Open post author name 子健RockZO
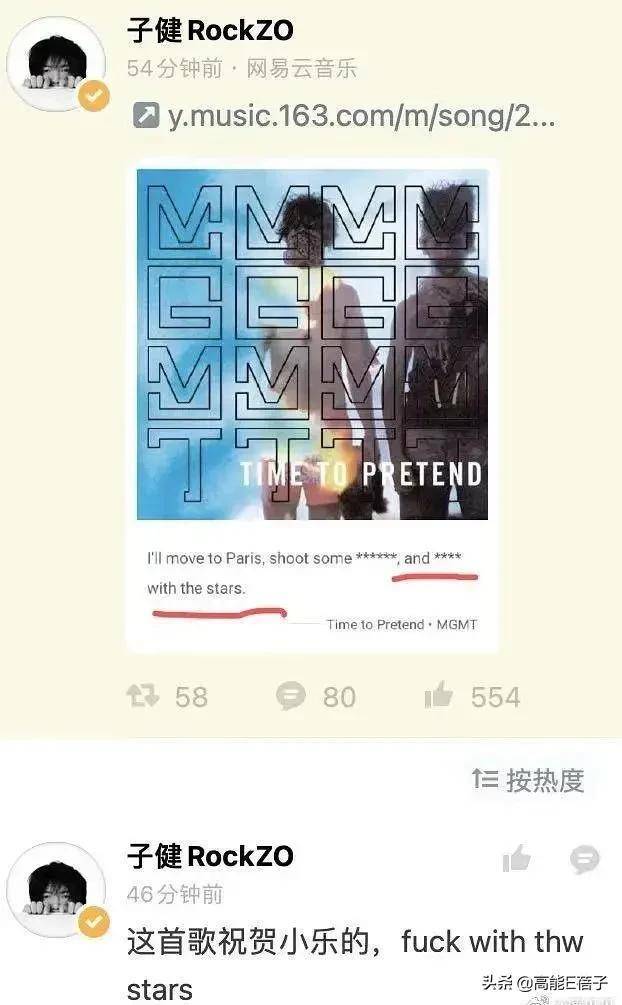The image size is (622, 1005). [210, 30]
